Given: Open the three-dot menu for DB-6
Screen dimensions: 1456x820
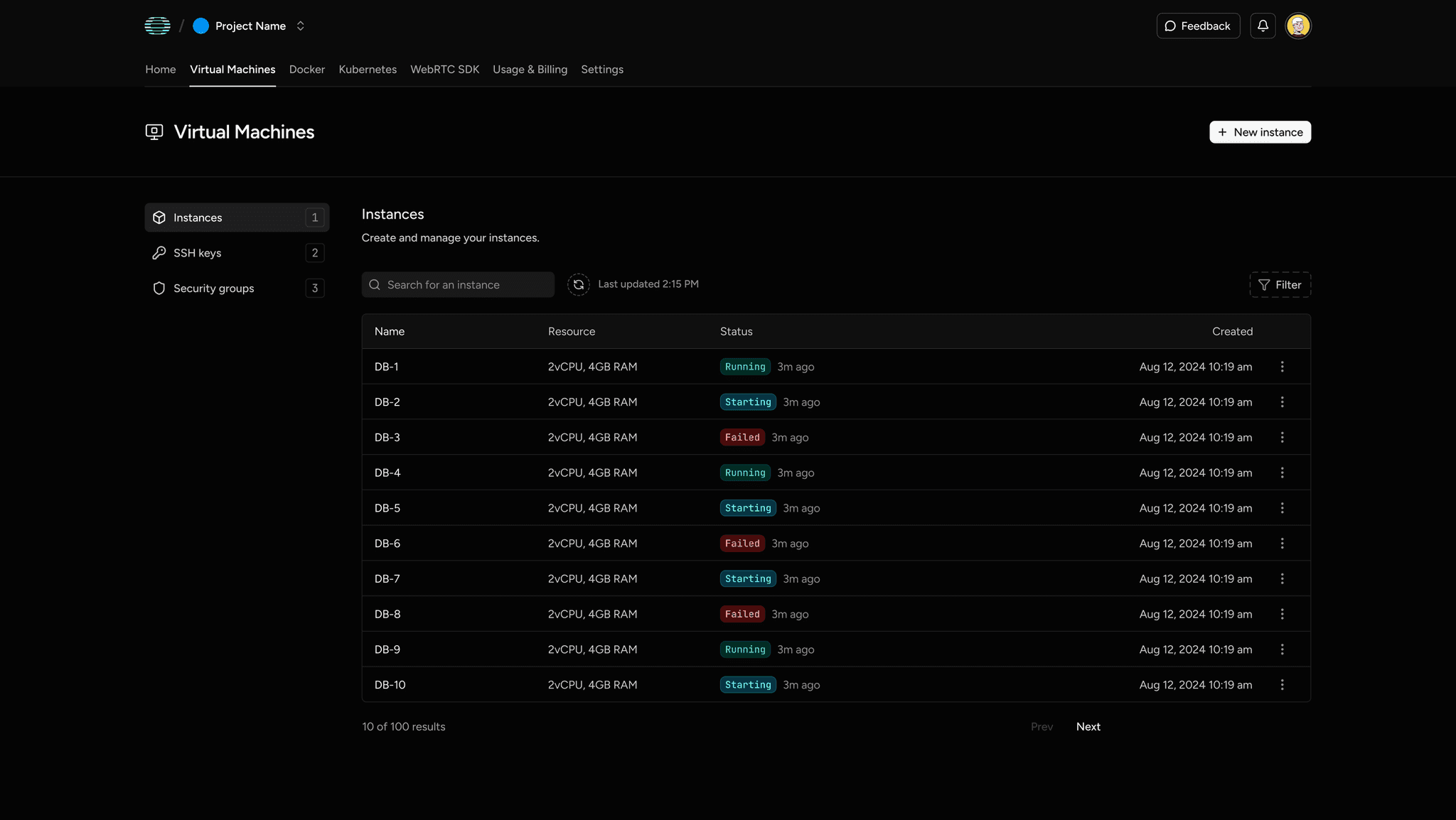Looking at the screenshot, I should pyautogui.click(x=1282, y=544).
